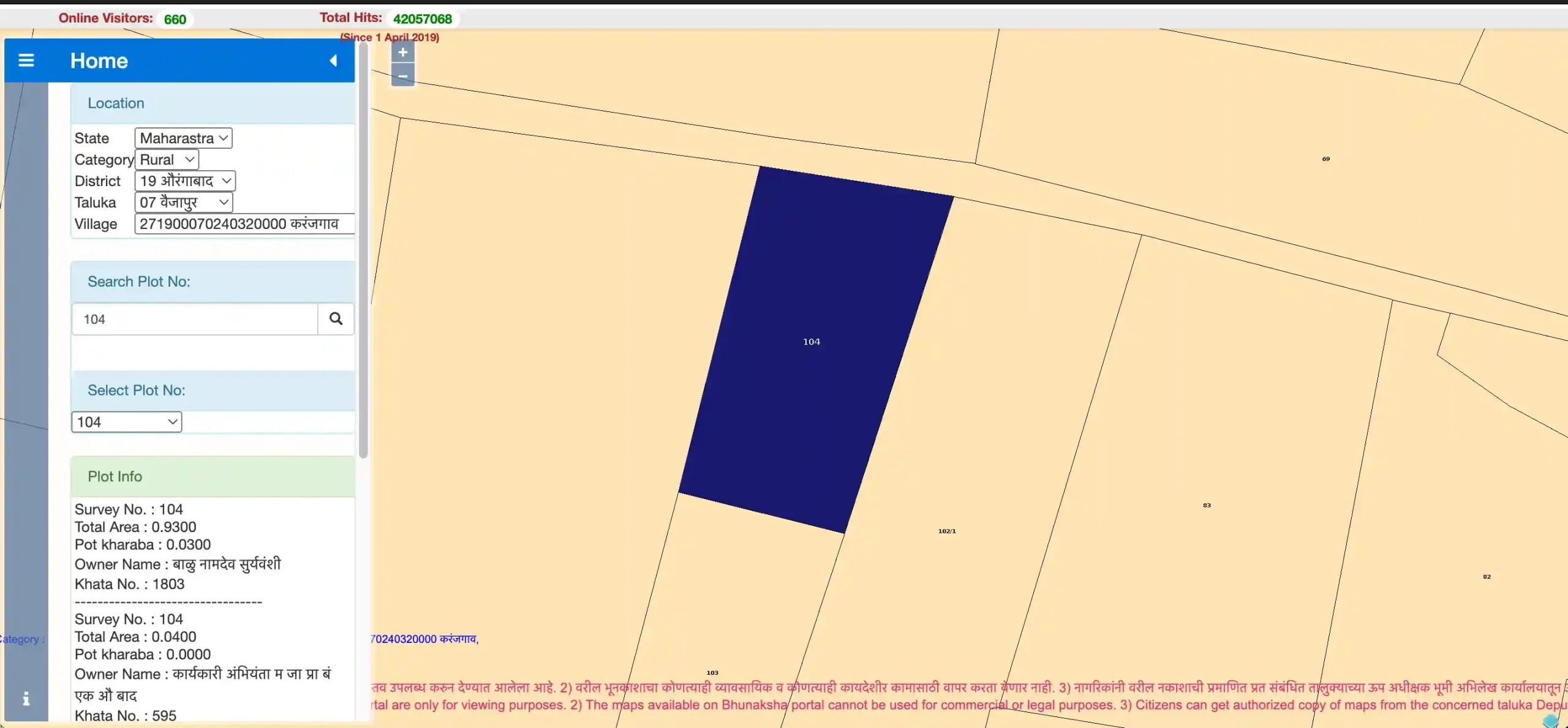This screenshot has width=1568, height=728.
Task: Click plot 102/1 on the map
Action: (947, 531)
